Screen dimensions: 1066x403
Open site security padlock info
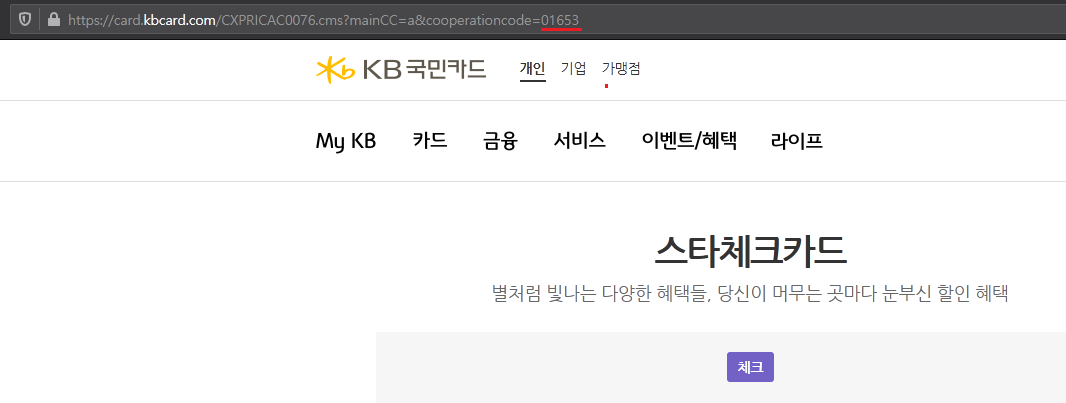pyautogui.click(x=54, y=20)
